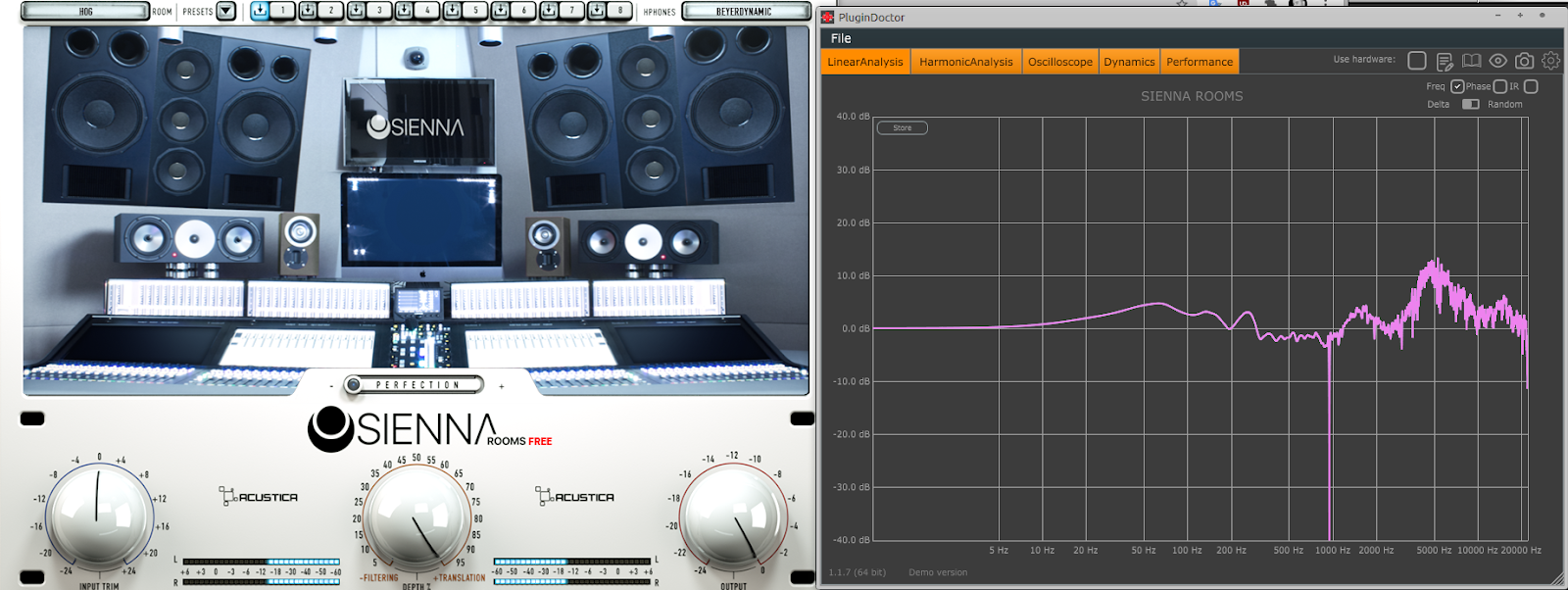Click the minus next to Perfection
The height and width of the screenshot is (590, 1568).
tap(331, 386)
